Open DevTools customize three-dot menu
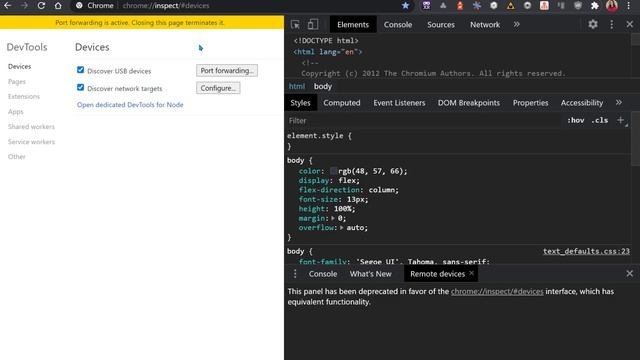The height and width of the screenshot is (360, 640). [611, 24]
